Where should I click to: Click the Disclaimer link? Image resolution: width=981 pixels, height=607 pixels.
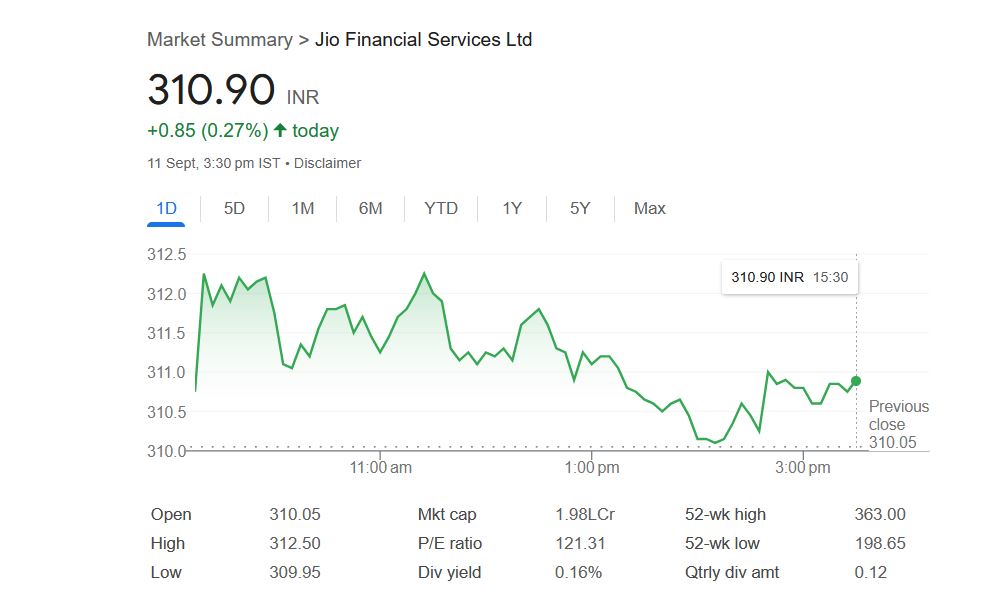[x=328, y=163]
